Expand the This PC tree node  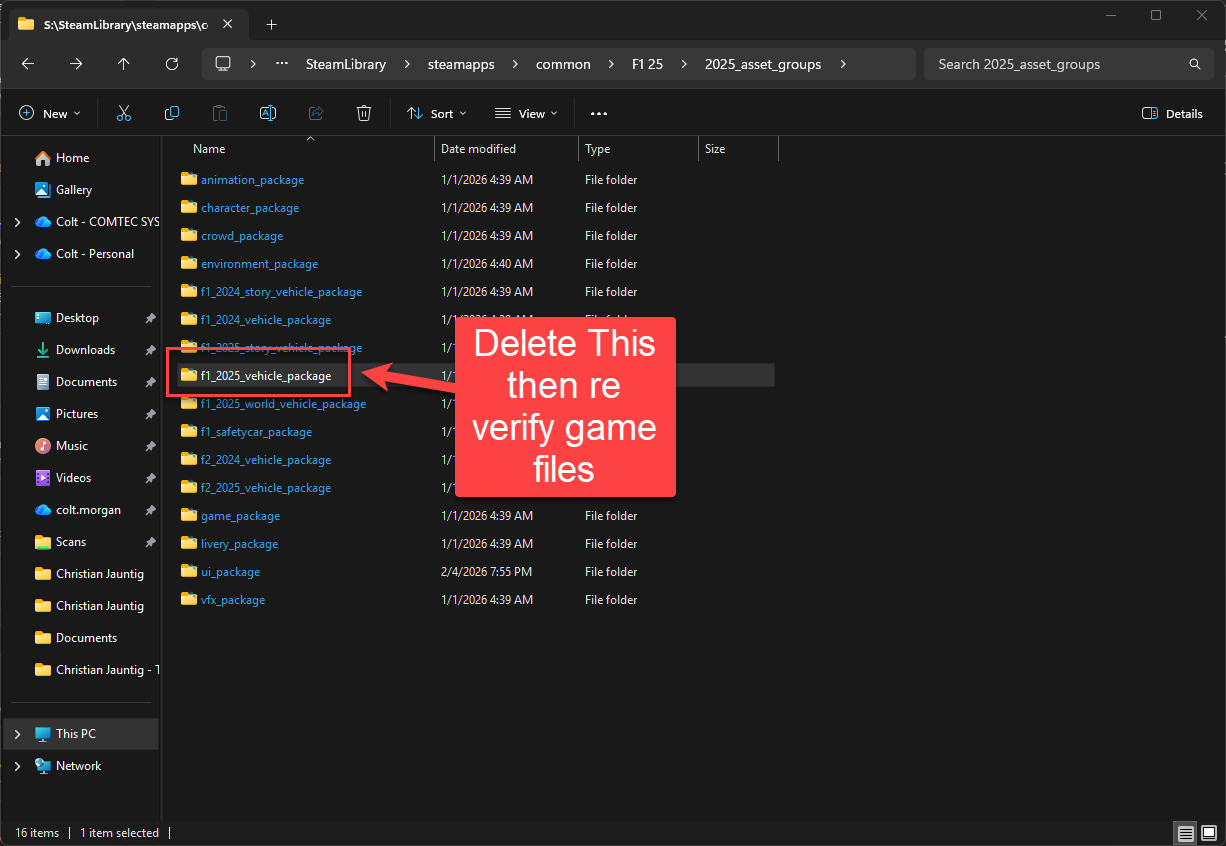pos(17,734)
